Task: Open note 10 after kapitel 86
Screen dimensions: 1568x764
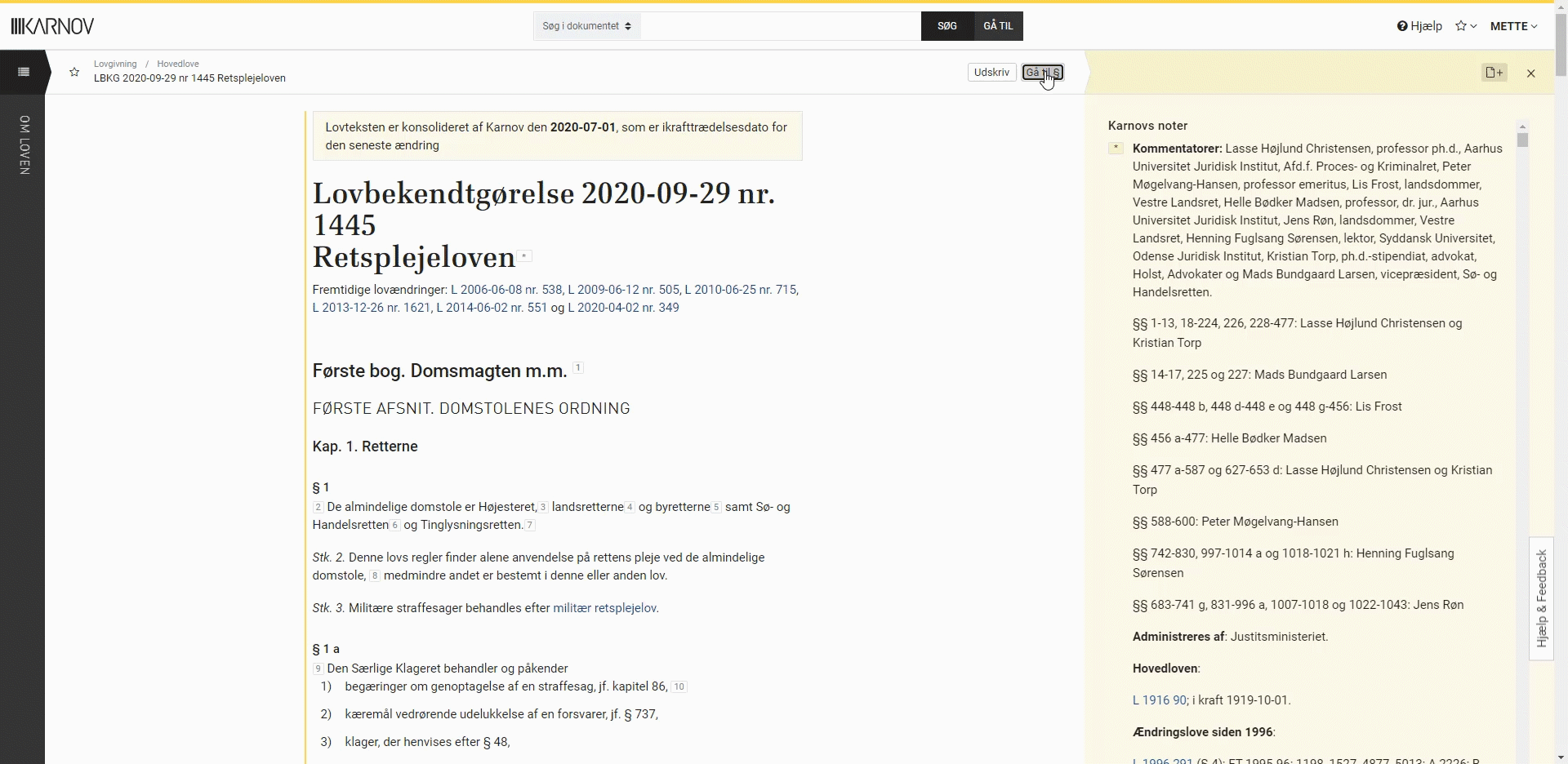Action: [679, 686]
